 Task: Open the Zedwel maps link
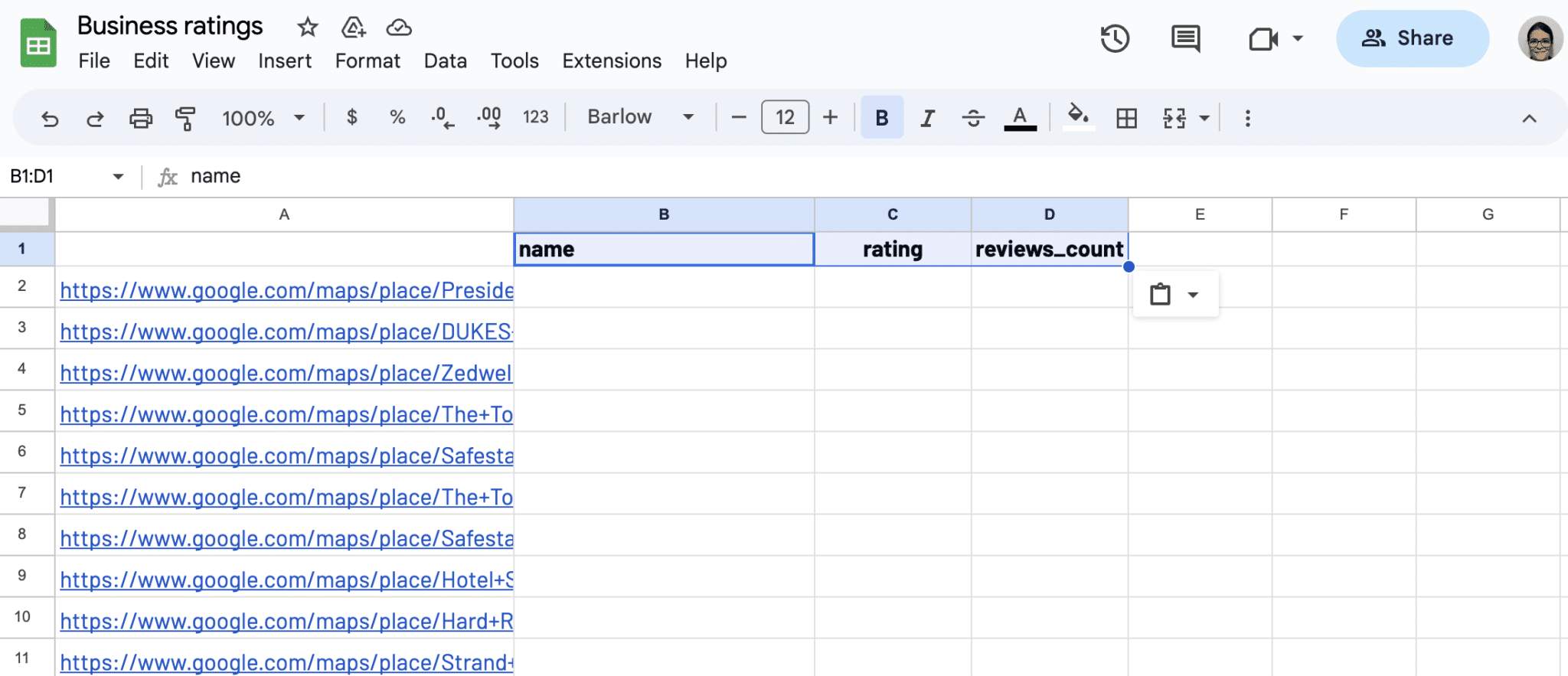(286, 373)
